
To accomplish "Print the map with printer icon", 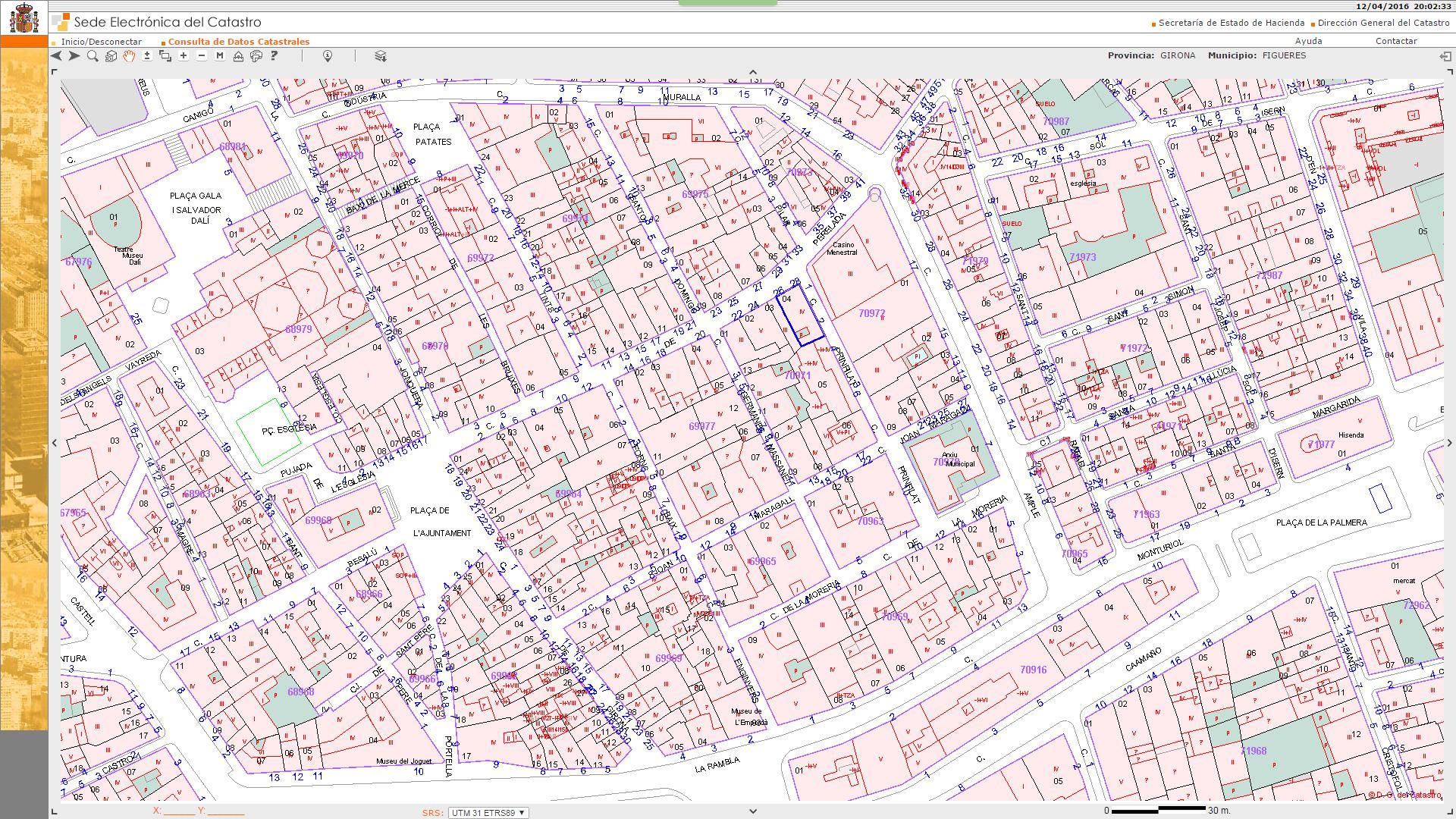I will click(256, 56).
